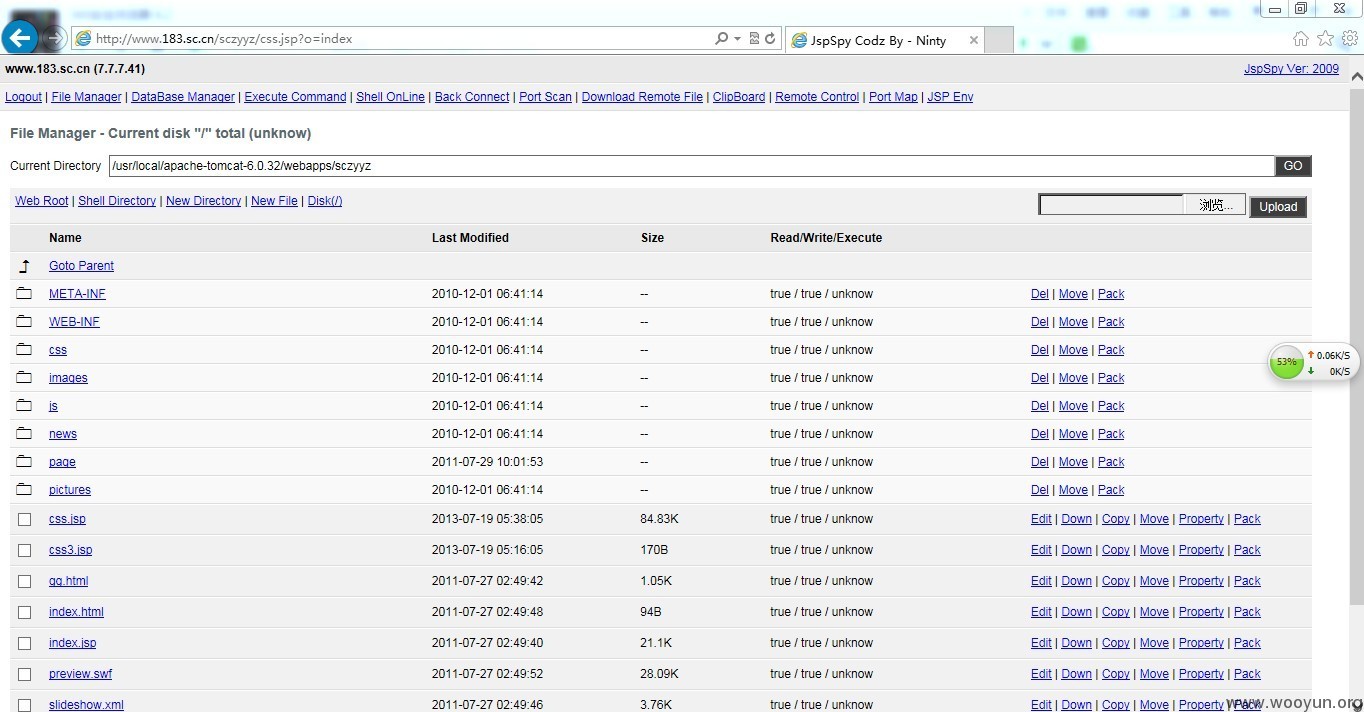Screen dimensions: 1364x712
Task: Click the GO button beside Current Directory
Action: click(1293, 166)
